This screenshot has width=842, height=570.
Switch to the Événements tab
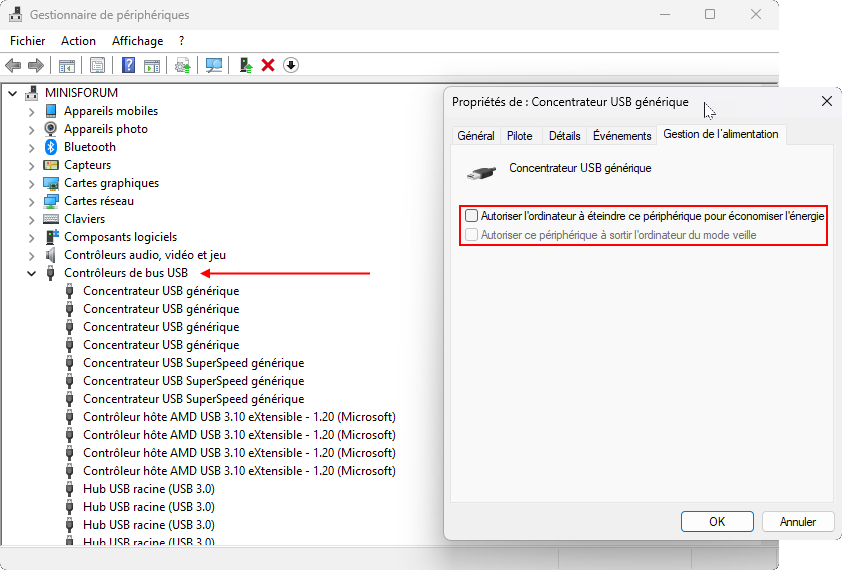tap(622, 136)
